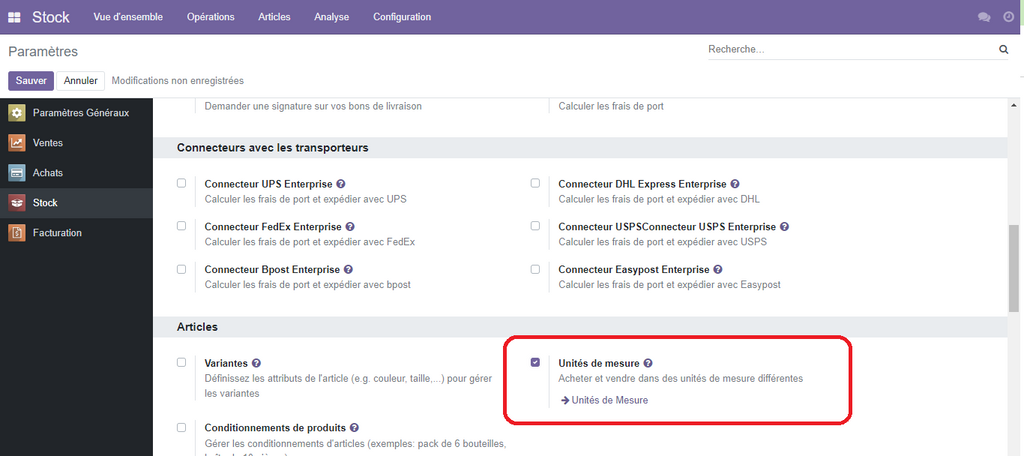Tick the Connecteur FedEx checkbox
This screenshot has width=1024, height=456.
[x=181, y=226]
